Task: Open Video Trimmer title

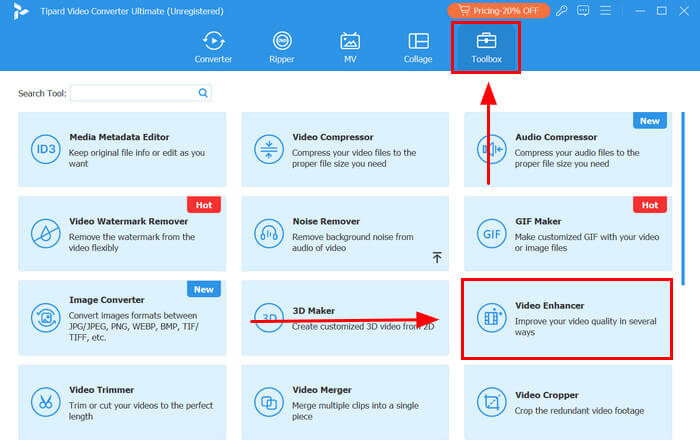Action: point(101,390)
